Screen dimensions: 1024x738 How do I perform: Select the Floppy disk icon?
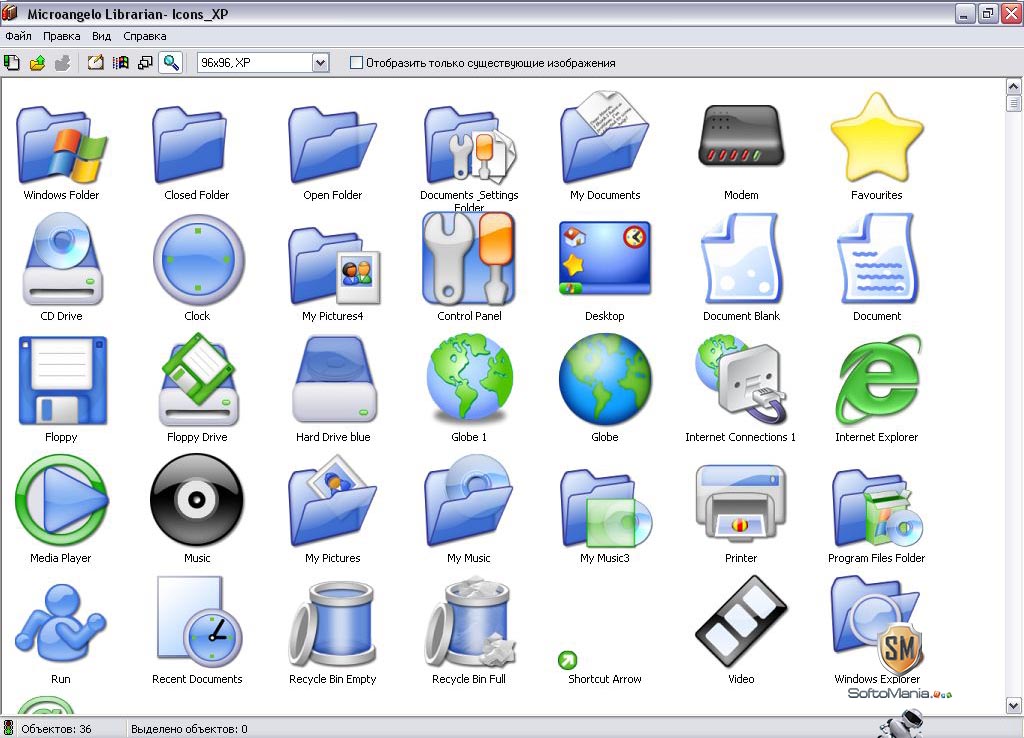(x=61, y=381)
